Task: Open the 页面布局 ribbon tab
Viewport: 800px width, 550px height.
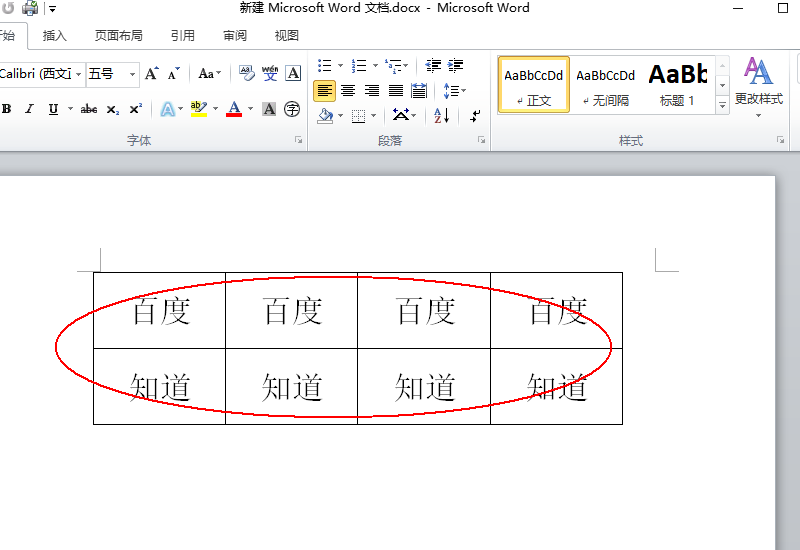Action: tap(118, 36)
